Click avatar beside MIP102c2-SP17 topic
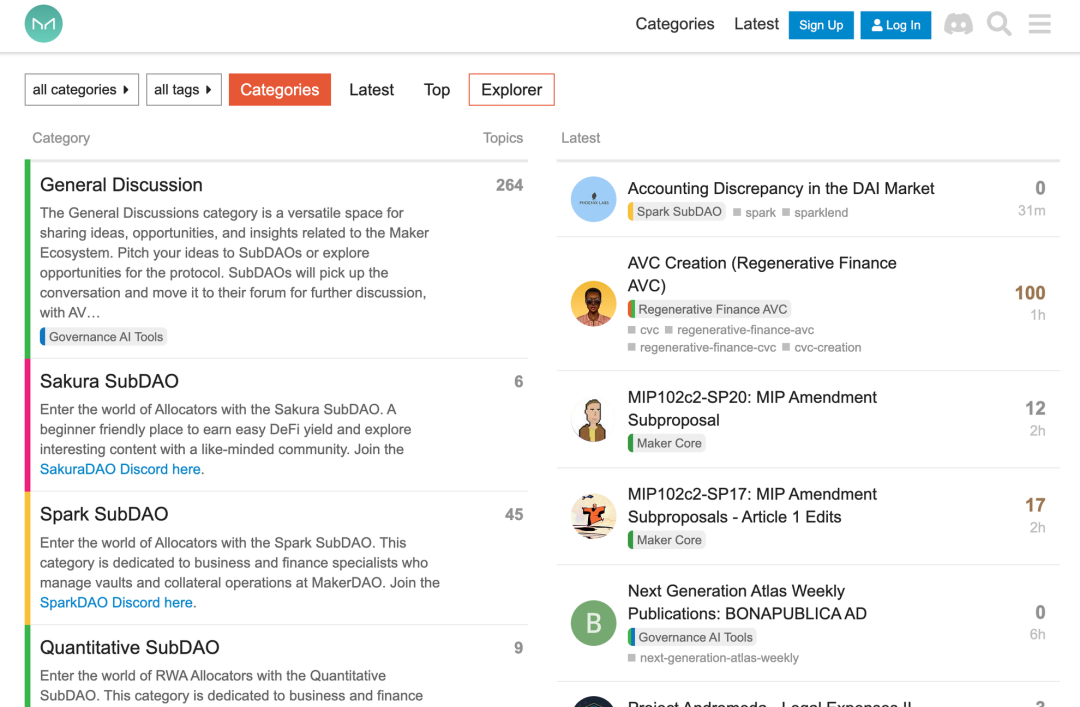Image resolution: width=1080 pixels, height=707 pixels. tap(593, 516)
